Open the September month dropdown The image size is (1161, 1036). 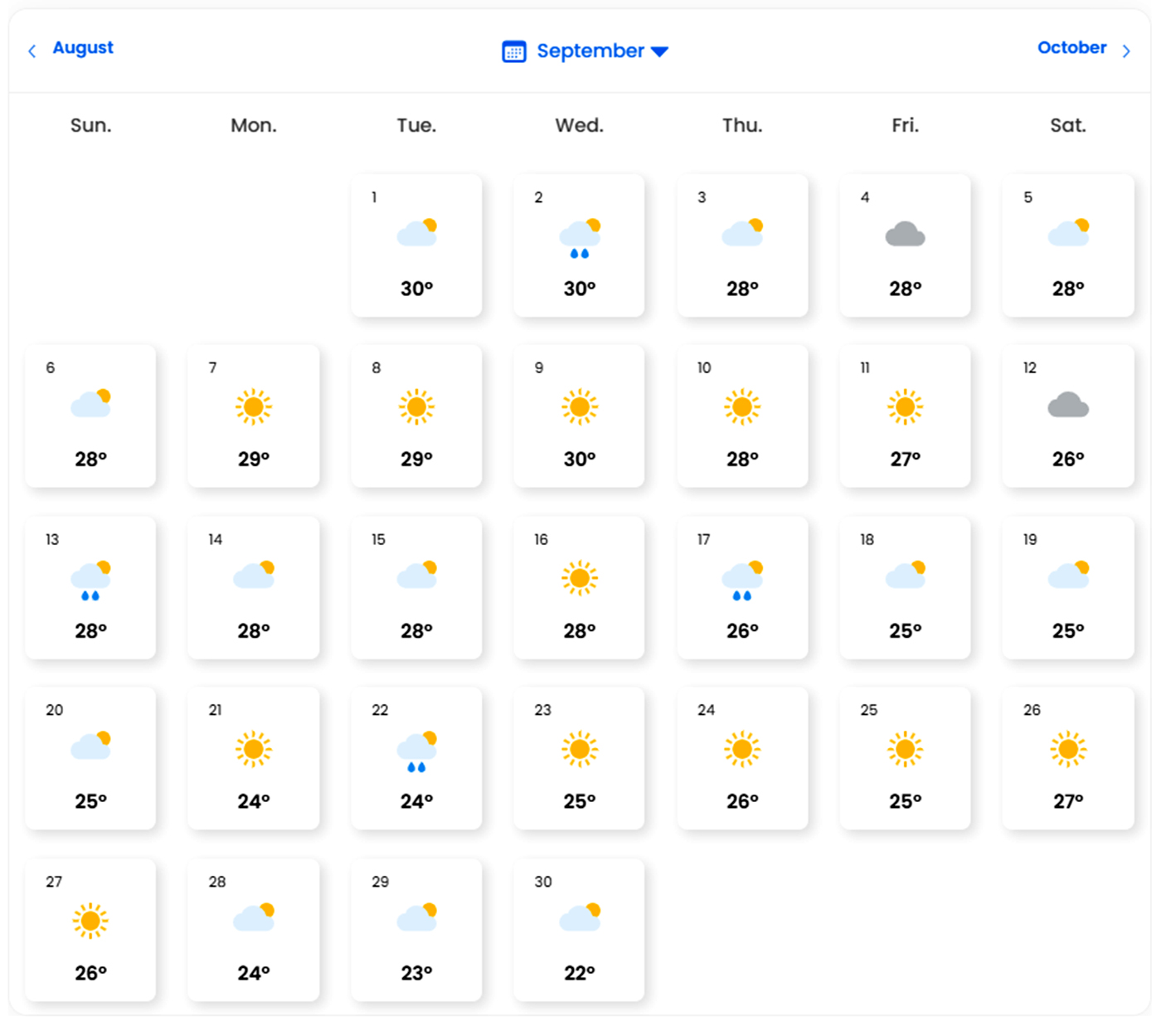[585, 51]
